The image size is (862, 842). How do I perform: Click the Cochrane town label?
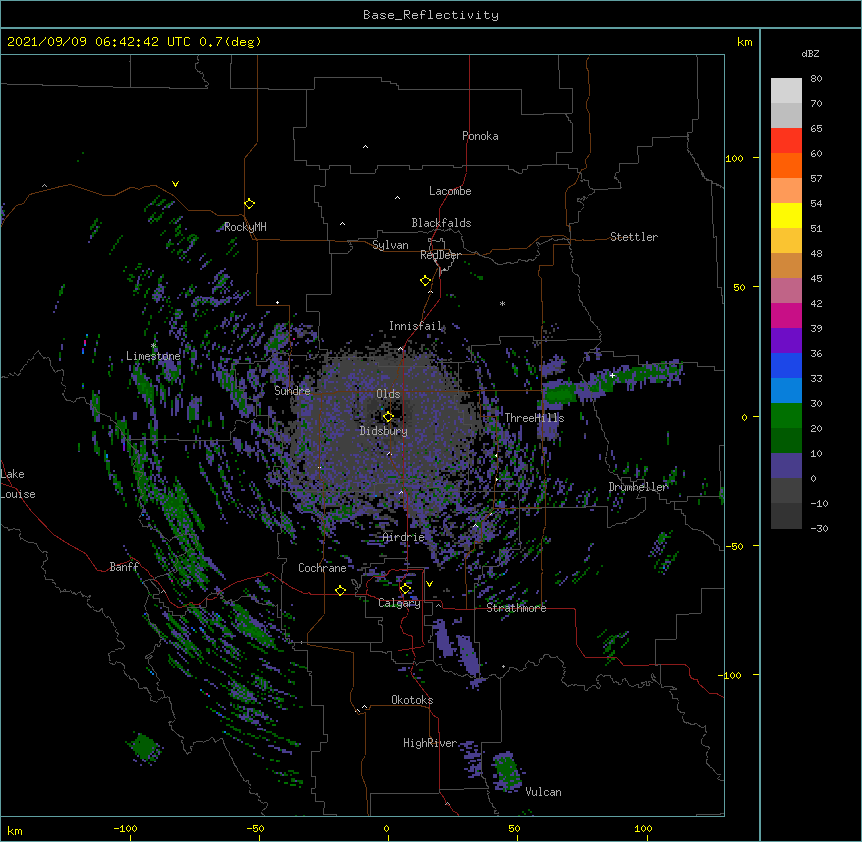(x=322, y=568)
